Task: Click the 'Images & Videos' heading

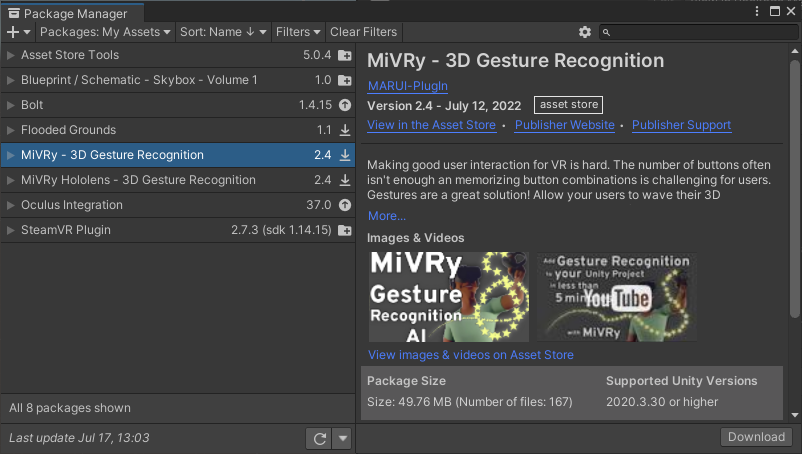Action: click(x=415, y=238)
